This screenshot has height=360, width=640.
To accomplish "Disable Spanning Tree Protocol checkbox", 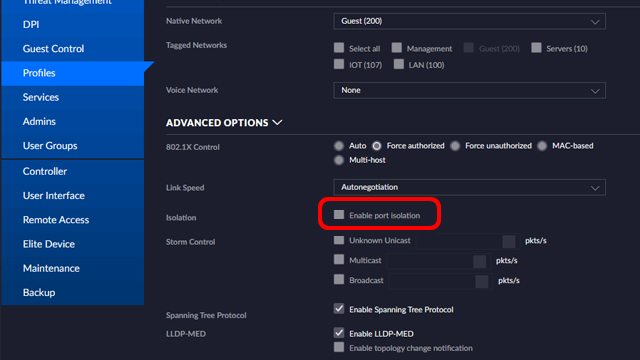I will click(x=339, y=309).
